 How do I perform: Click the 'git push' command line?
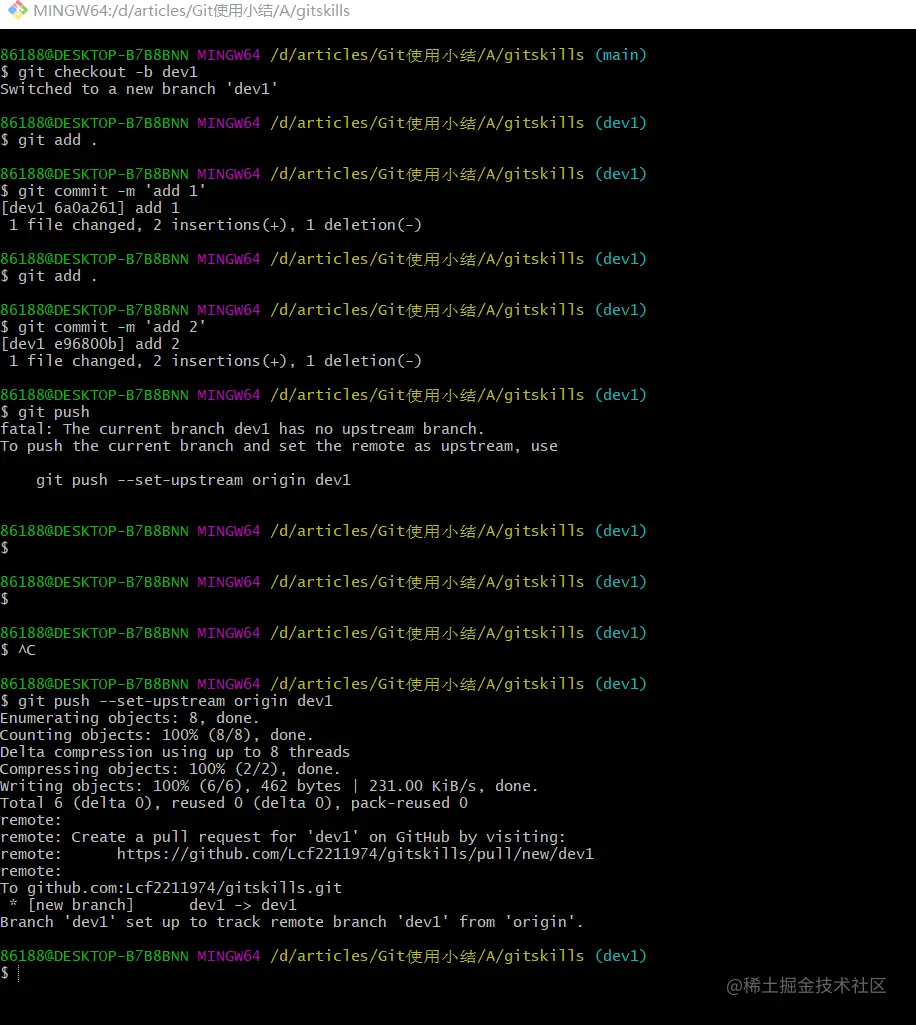click(x=45, y=412)
